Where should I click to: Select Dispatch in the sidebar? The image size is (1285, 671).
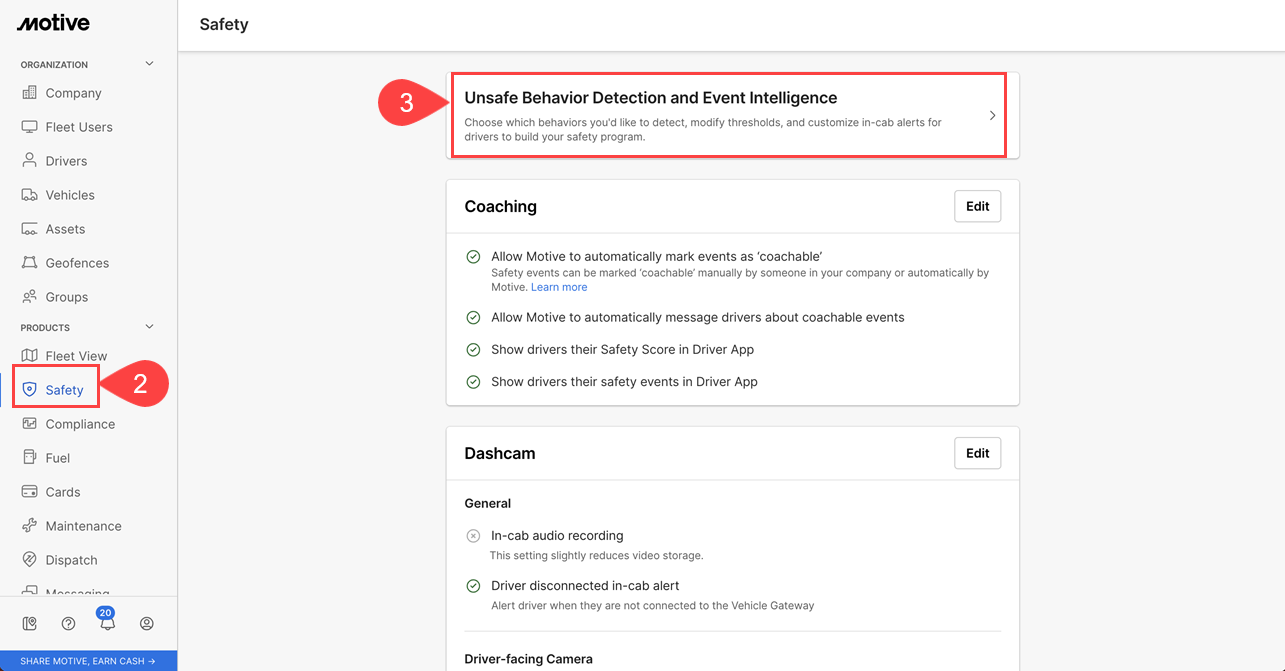point(72,560)
